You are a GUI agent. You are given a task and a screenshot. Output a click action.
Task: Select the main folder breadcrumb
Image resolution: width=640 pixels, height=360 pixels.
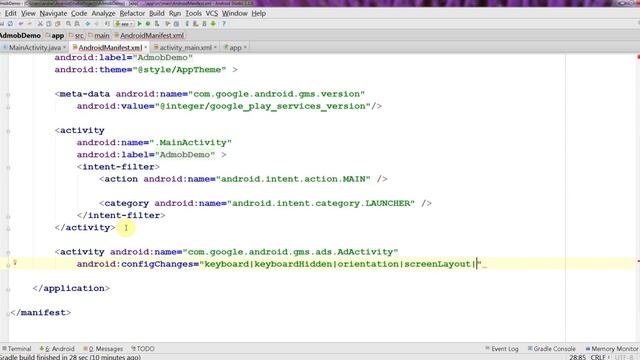[x=99, y=36]
